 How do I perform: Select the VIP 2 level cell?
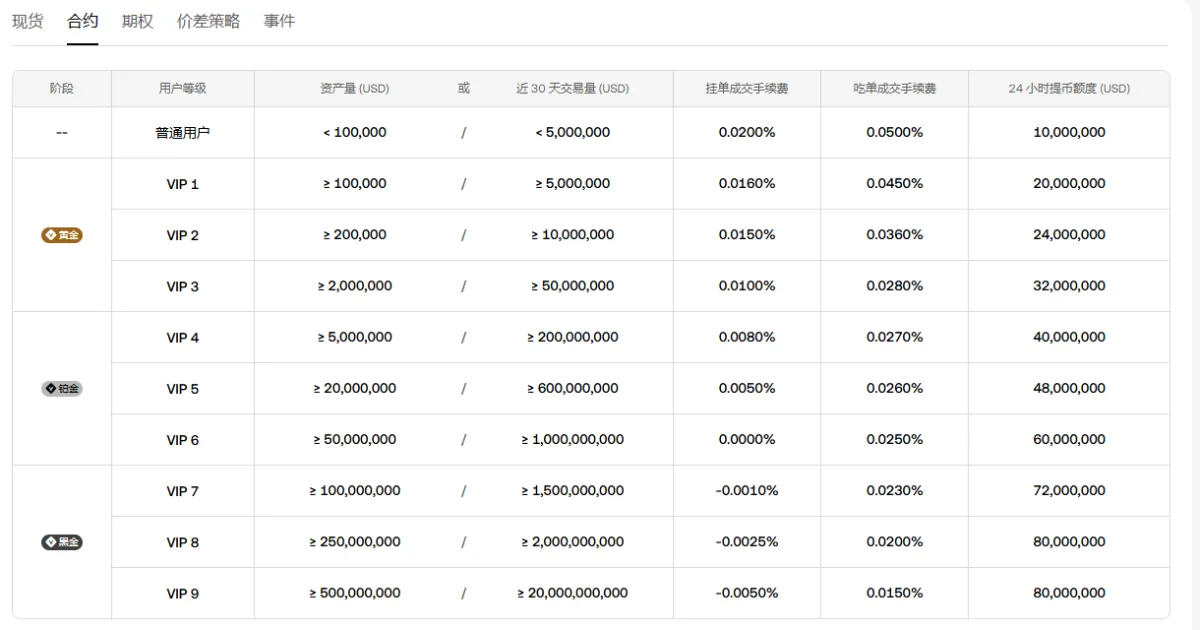tap(183, 235)
